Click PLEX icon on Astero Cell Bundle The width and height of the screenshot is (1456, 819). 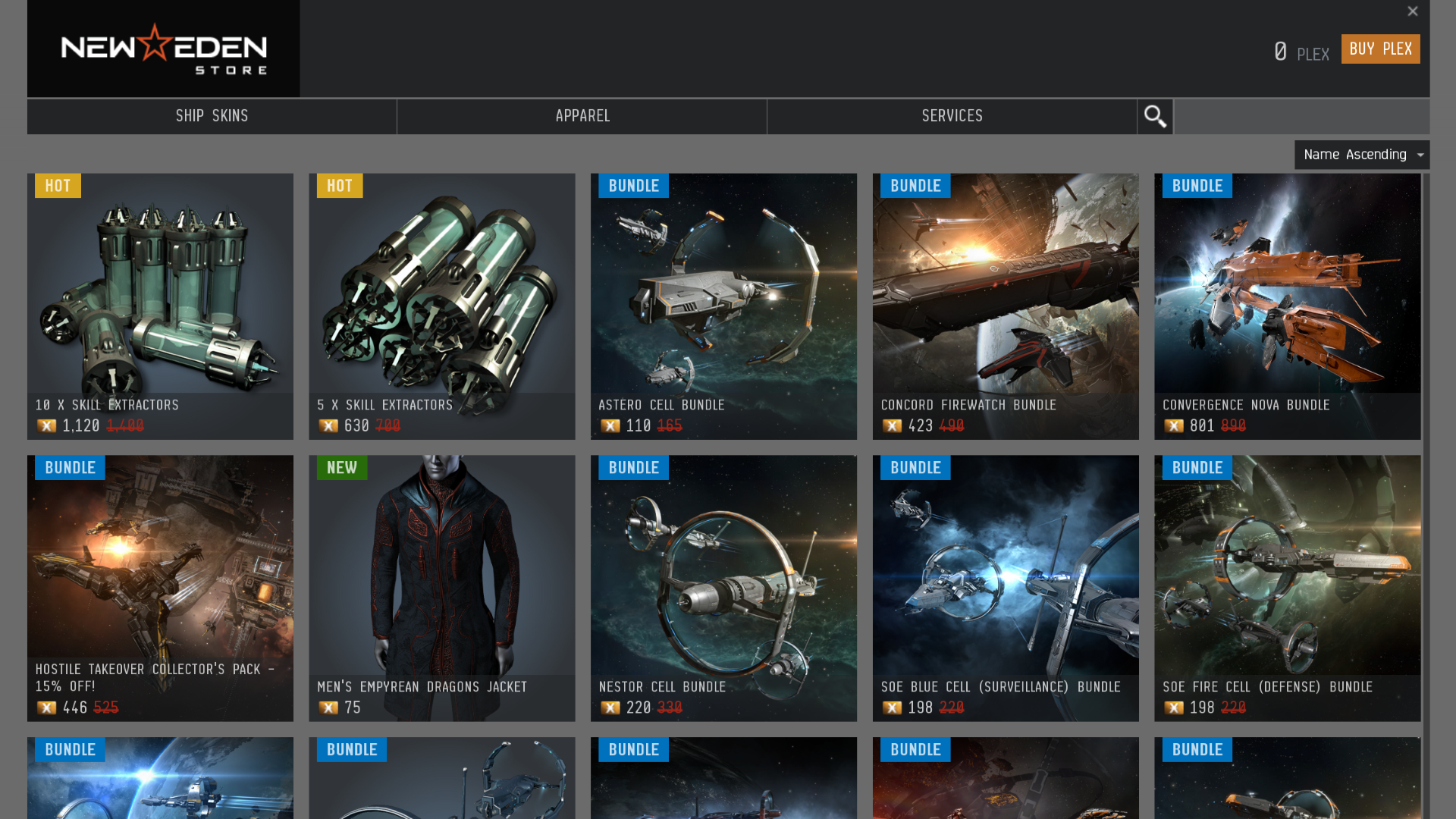[610, 426]
